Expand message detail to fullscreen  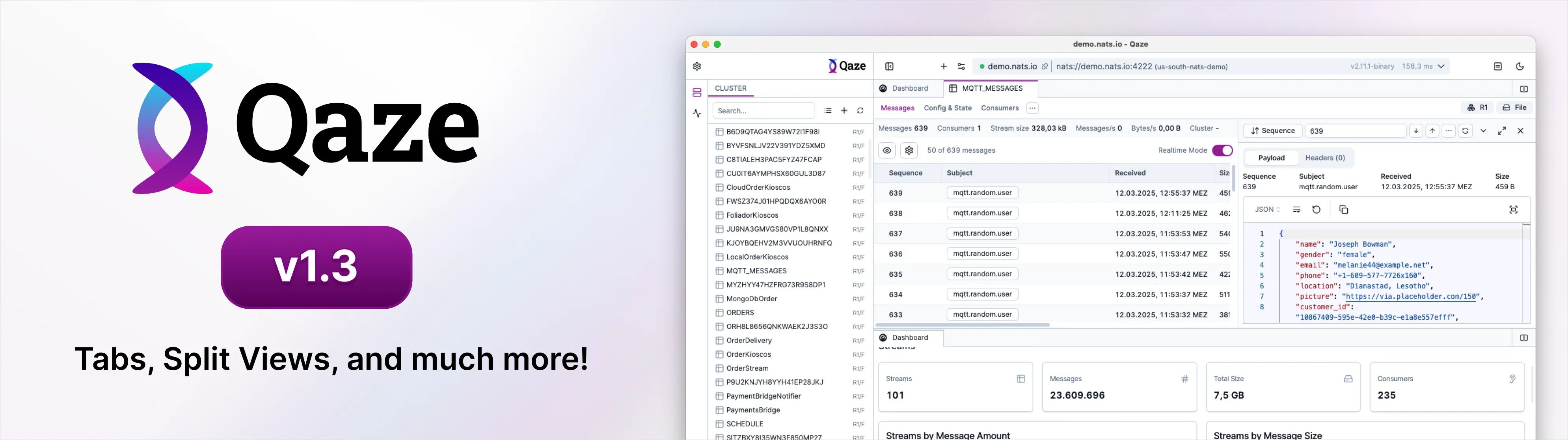click(x=1502, y=131)
